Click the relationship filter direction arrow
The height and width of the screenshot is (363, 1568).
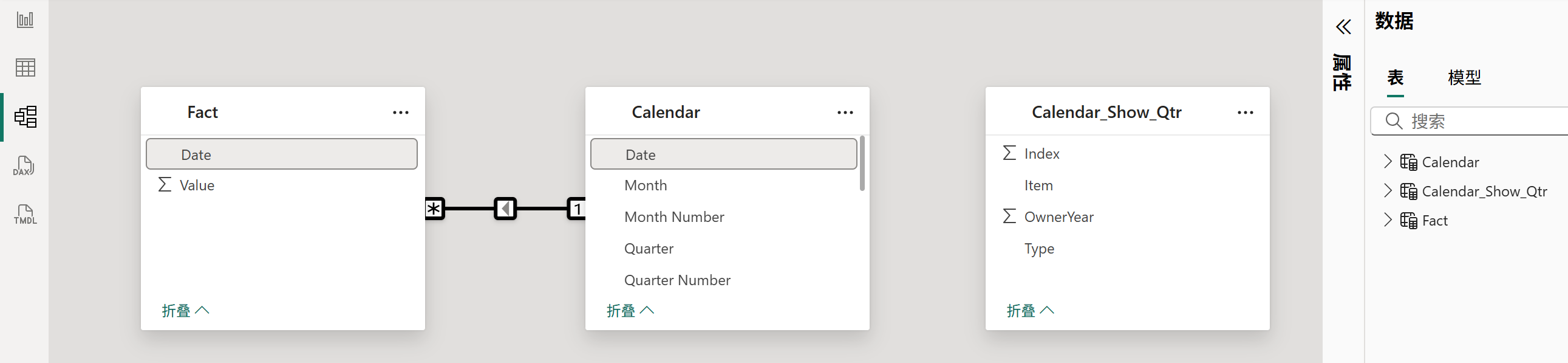(505, 209)
